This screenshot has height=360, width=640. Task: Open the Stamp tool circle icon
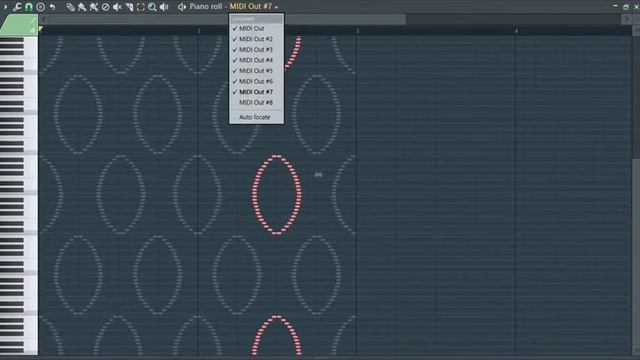click(x=40, y=7)
